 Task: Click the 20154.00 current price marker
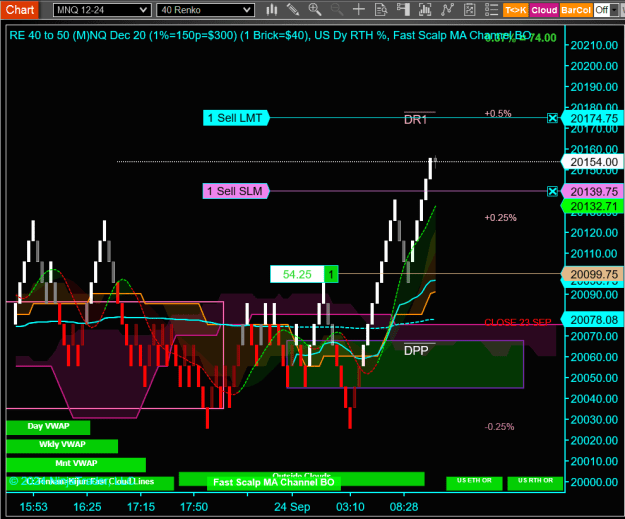coord(593,162)
